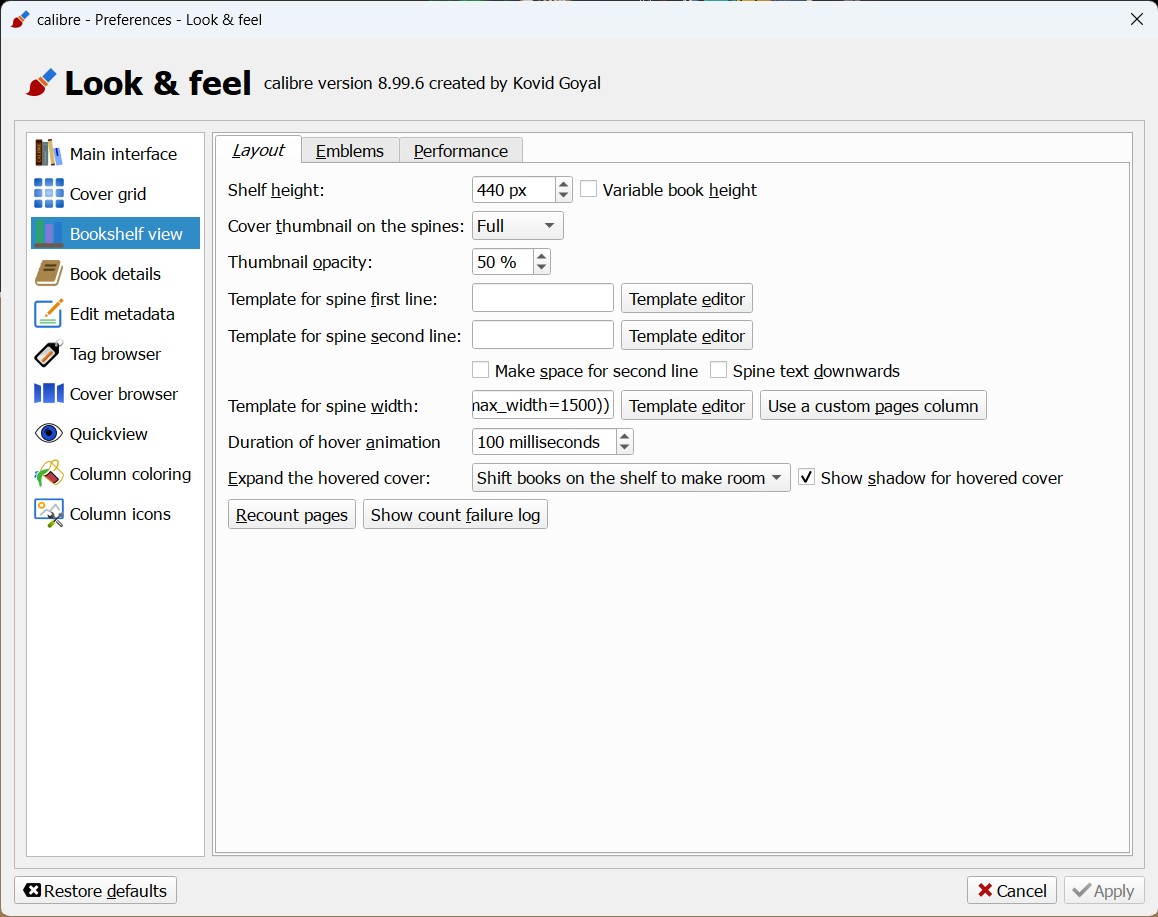Decrease hover animation duration down arrow
Viewport: 1158px width, 917px height.
coord(625,447)
